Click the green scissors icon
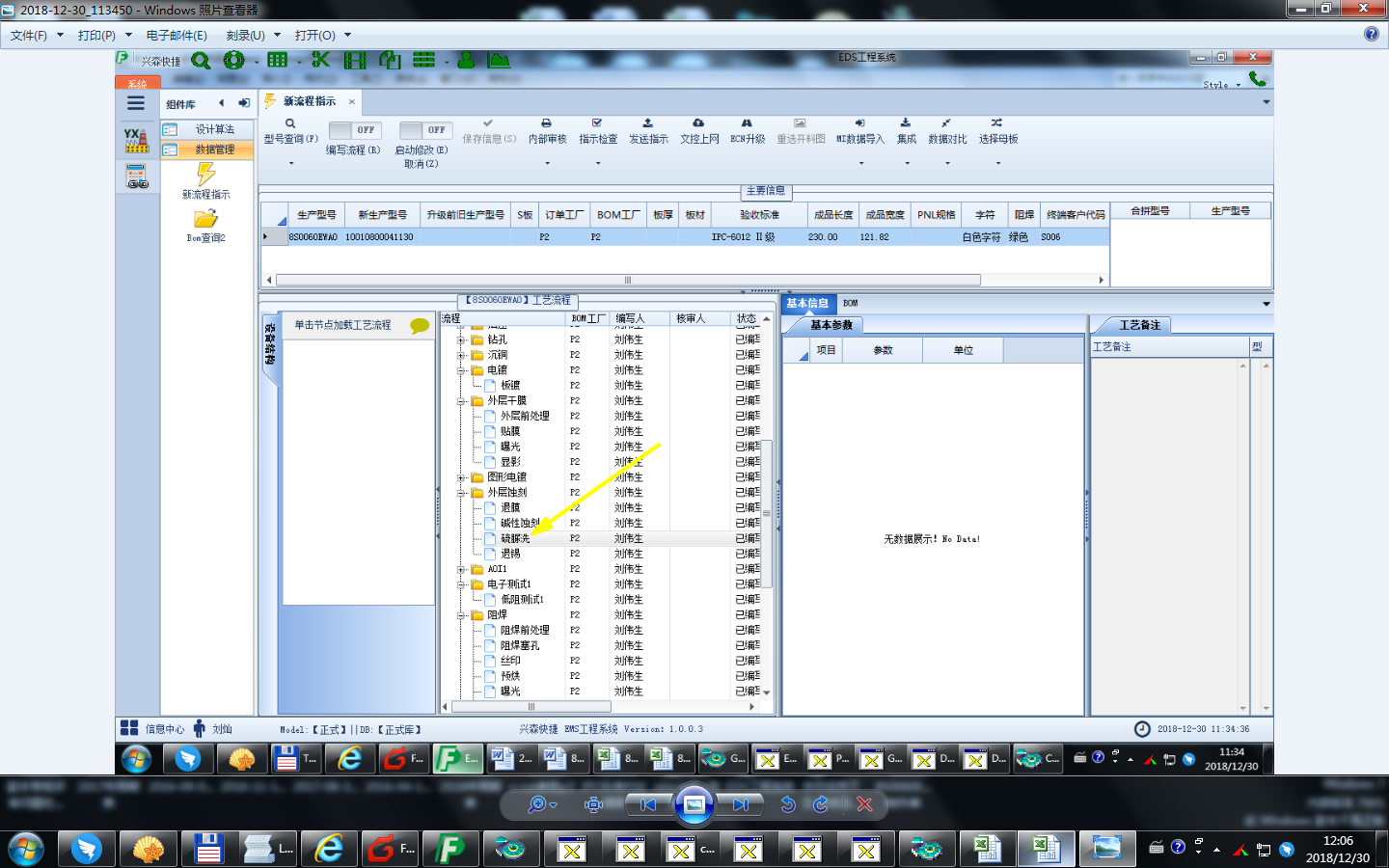Image resolution: width=1389 pixels, height=868 pixels. tap(320, 60)
